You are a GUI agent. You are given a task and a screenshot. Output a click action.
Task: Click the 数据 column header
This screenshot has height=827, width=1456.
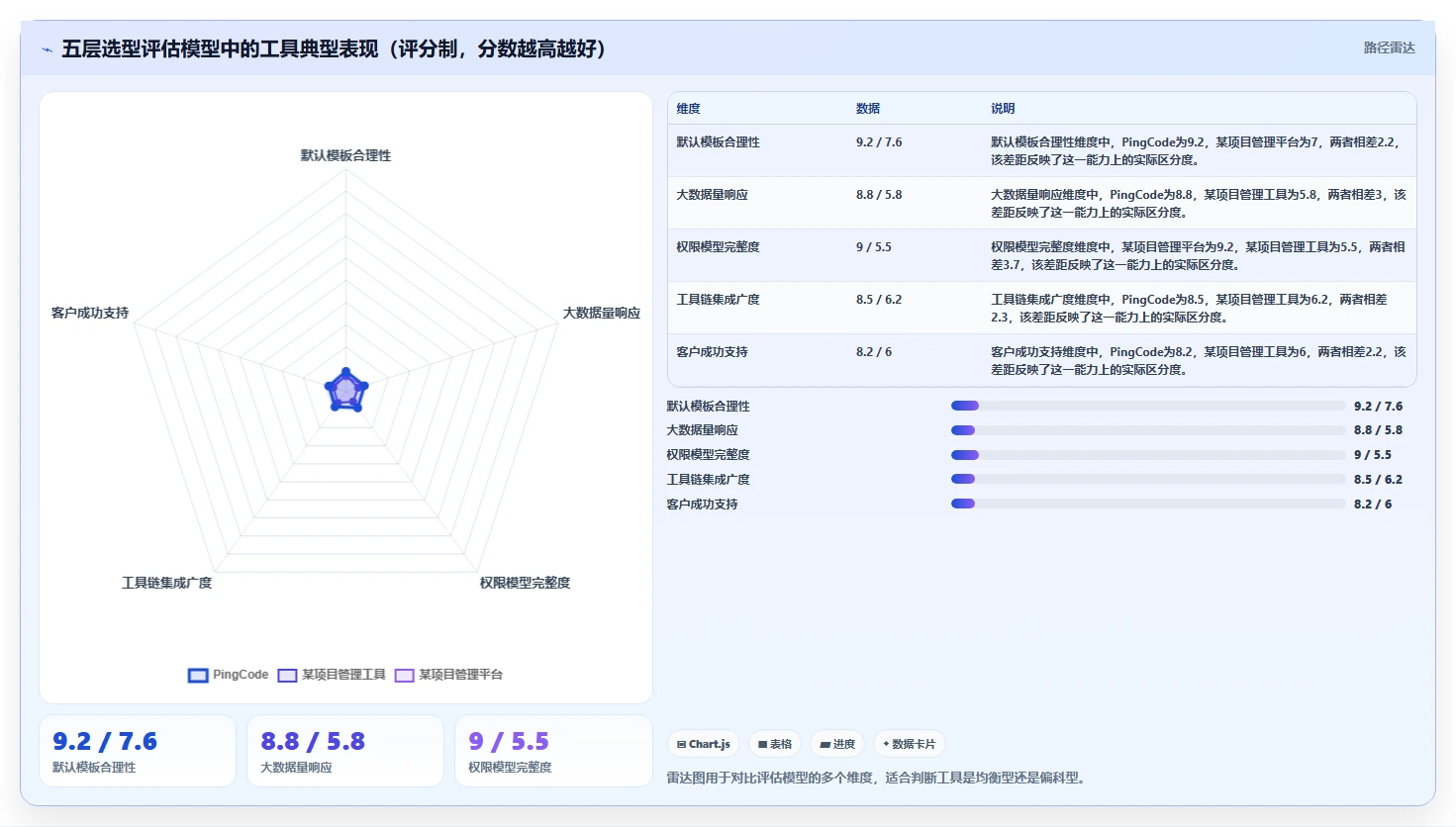868,109
